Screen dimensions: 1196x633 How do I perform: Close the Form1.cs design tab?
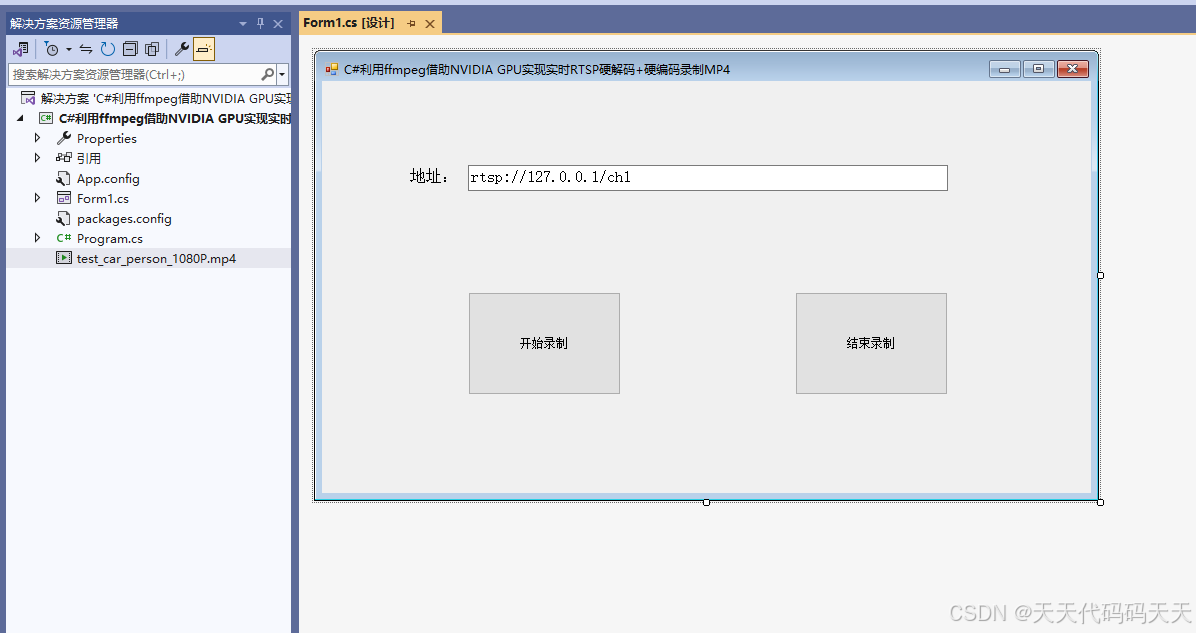[x=429, y=24]
